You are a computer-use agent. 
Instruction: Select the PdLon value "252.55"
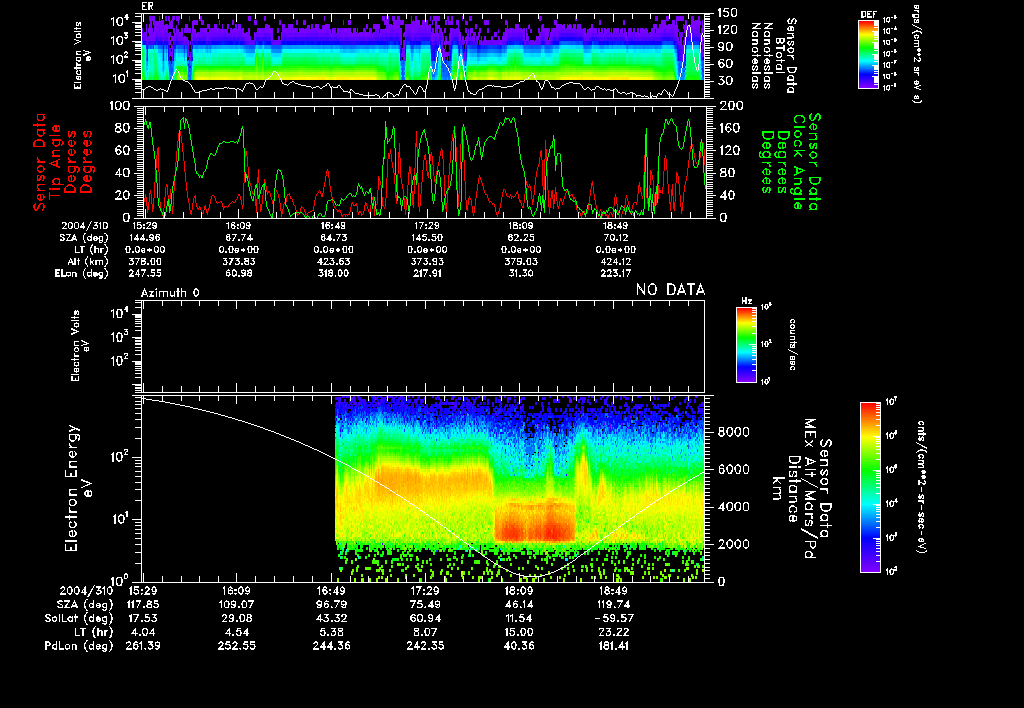pyautogui.click(x=236, y=646)
